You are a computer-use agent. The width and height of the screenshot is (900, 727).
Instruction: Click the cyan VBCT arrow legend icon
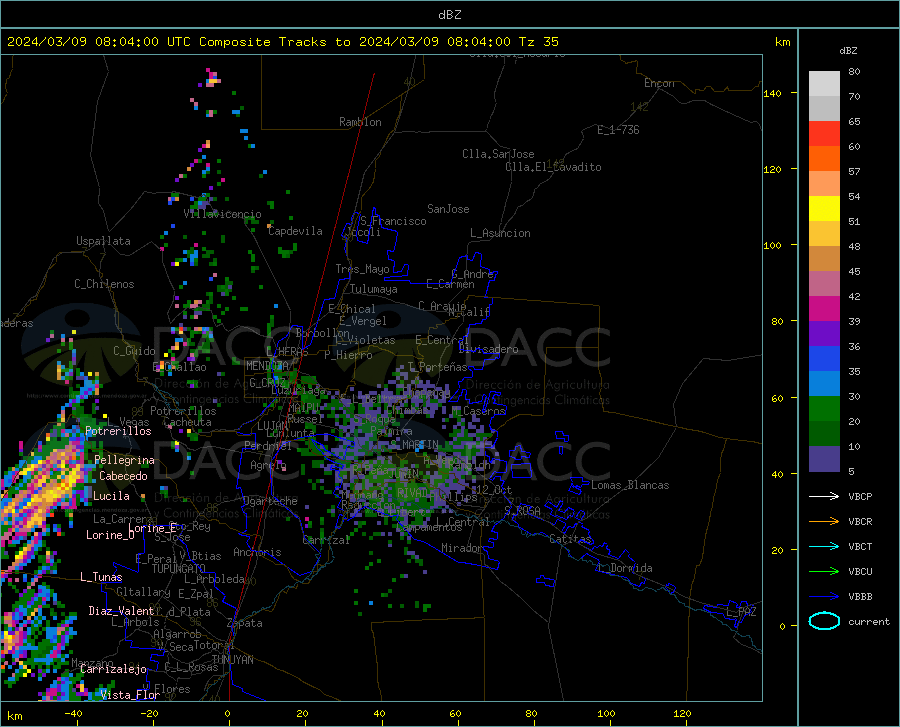[824, 546]
